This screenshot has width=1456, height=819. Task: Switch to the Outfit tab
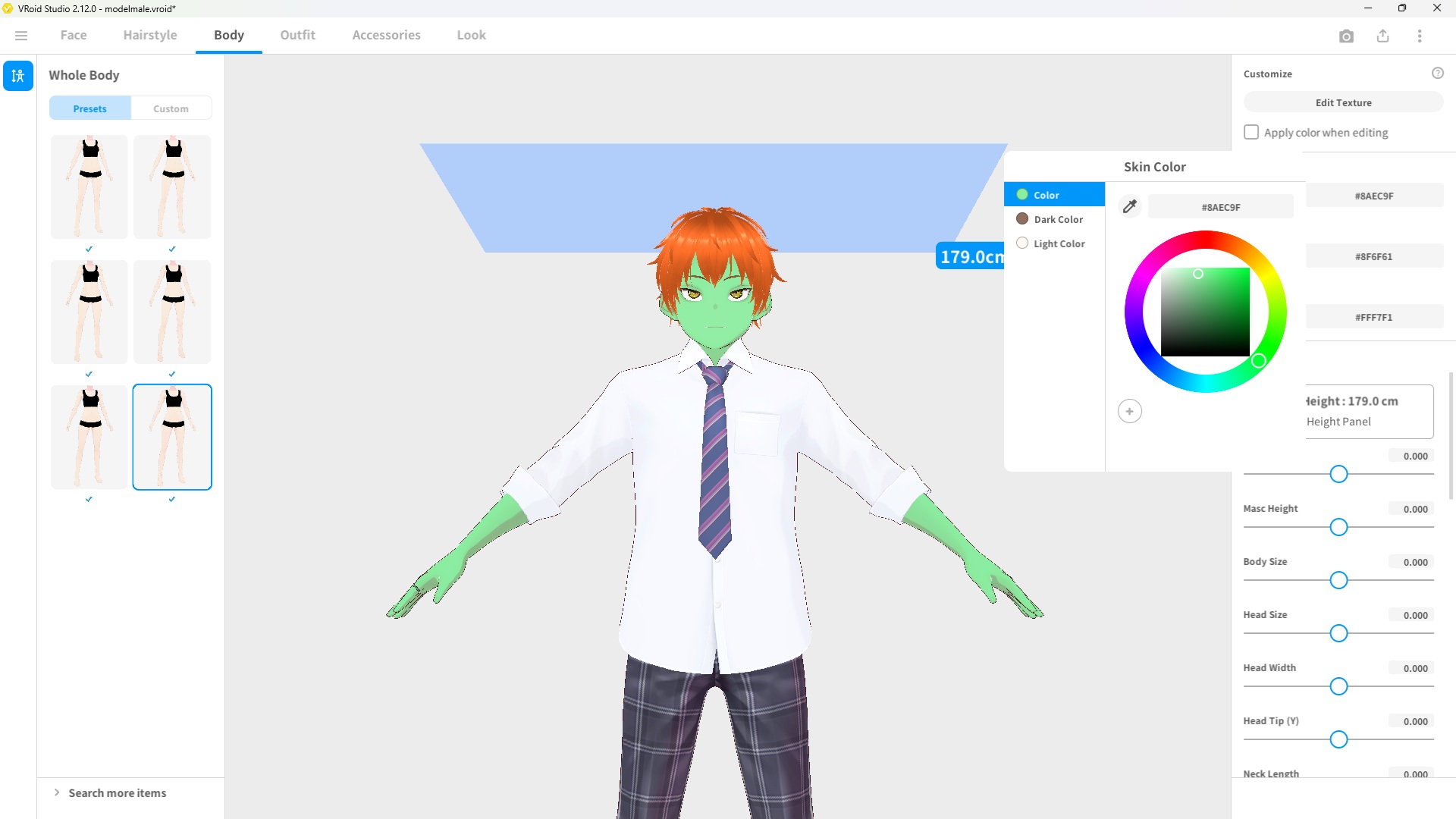297,35
